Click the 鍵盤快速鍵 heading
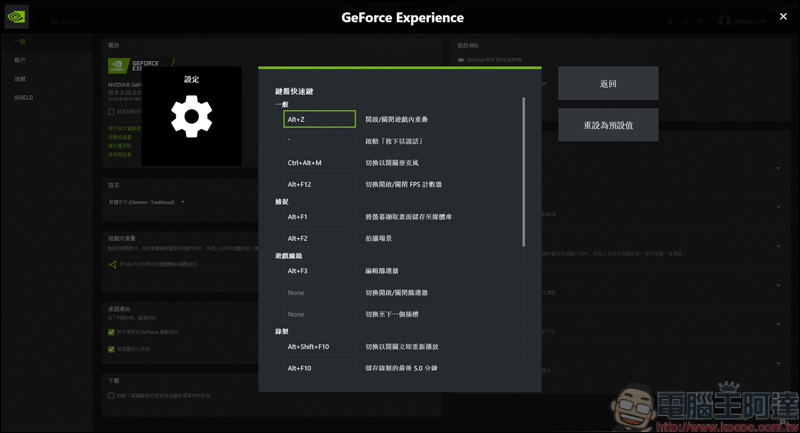Screen dimensions: 800x433 [x=294, y=91]
